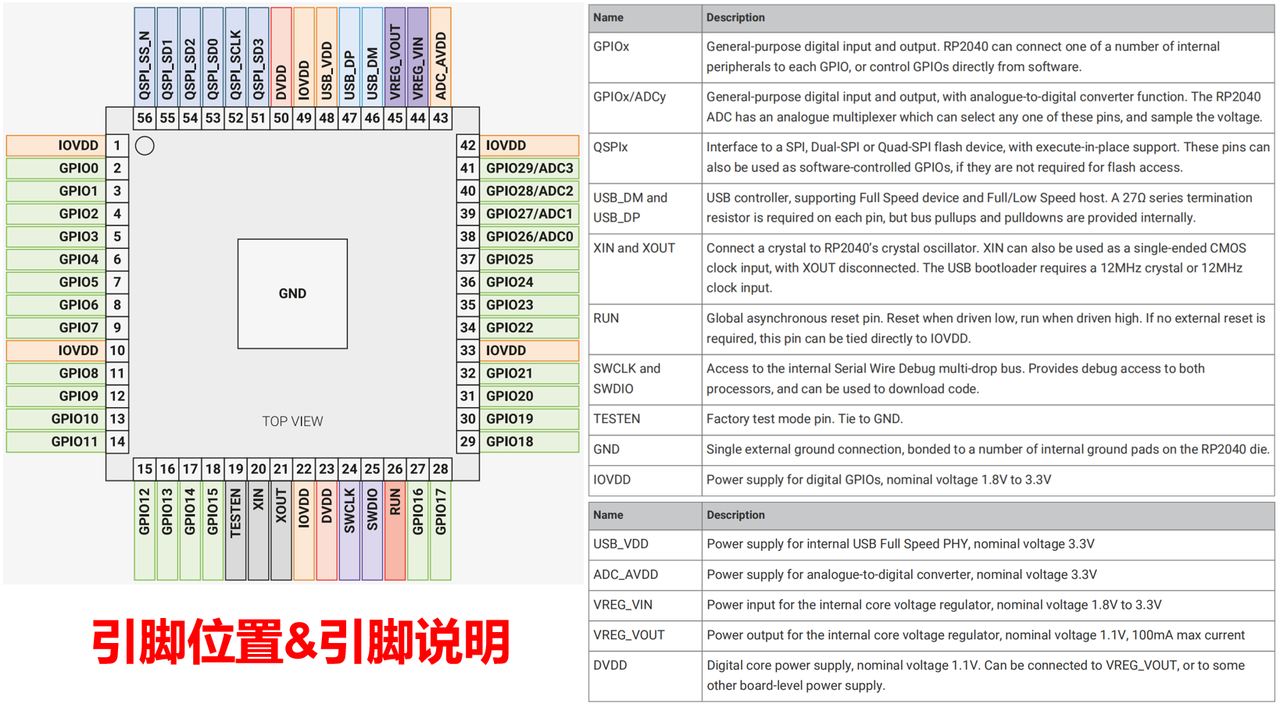Screen dimensions: 1280x707
Task: Select the SWCLK pin label on the diagram
Action: click(x=350, y=530)
